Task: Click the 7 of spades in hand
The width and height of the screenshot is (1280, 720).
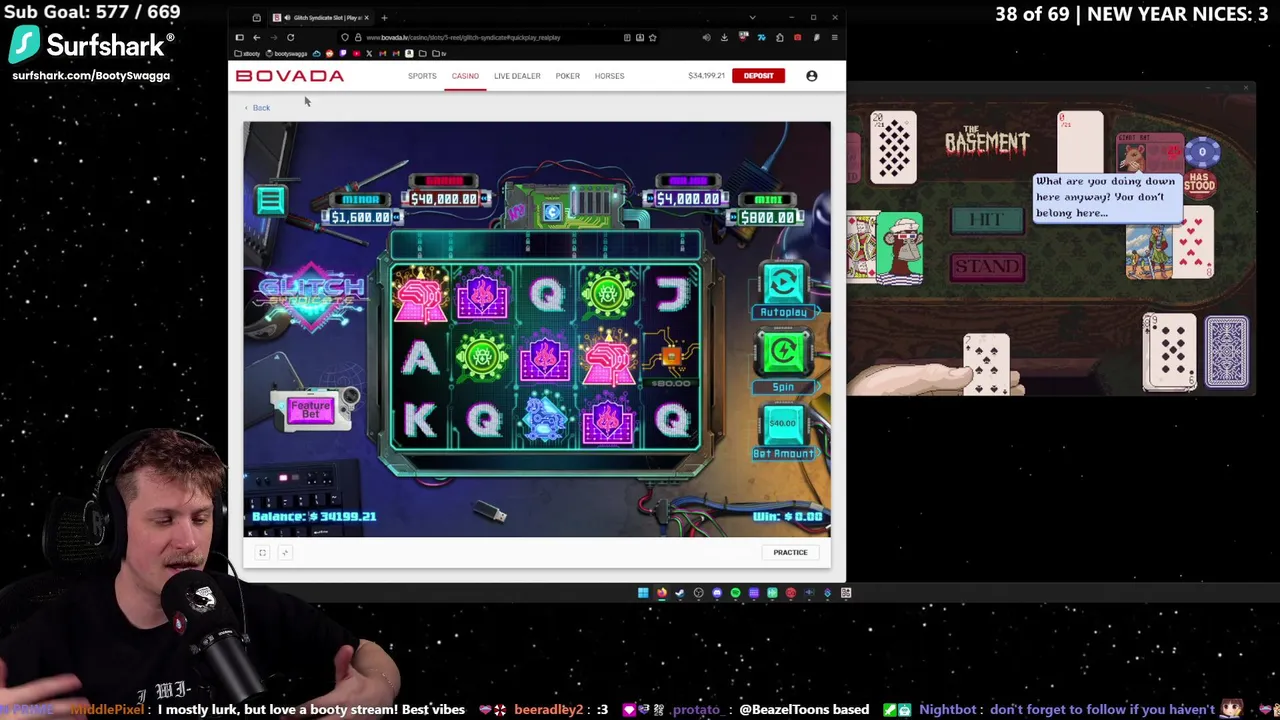Action: (x=987, y=366)
